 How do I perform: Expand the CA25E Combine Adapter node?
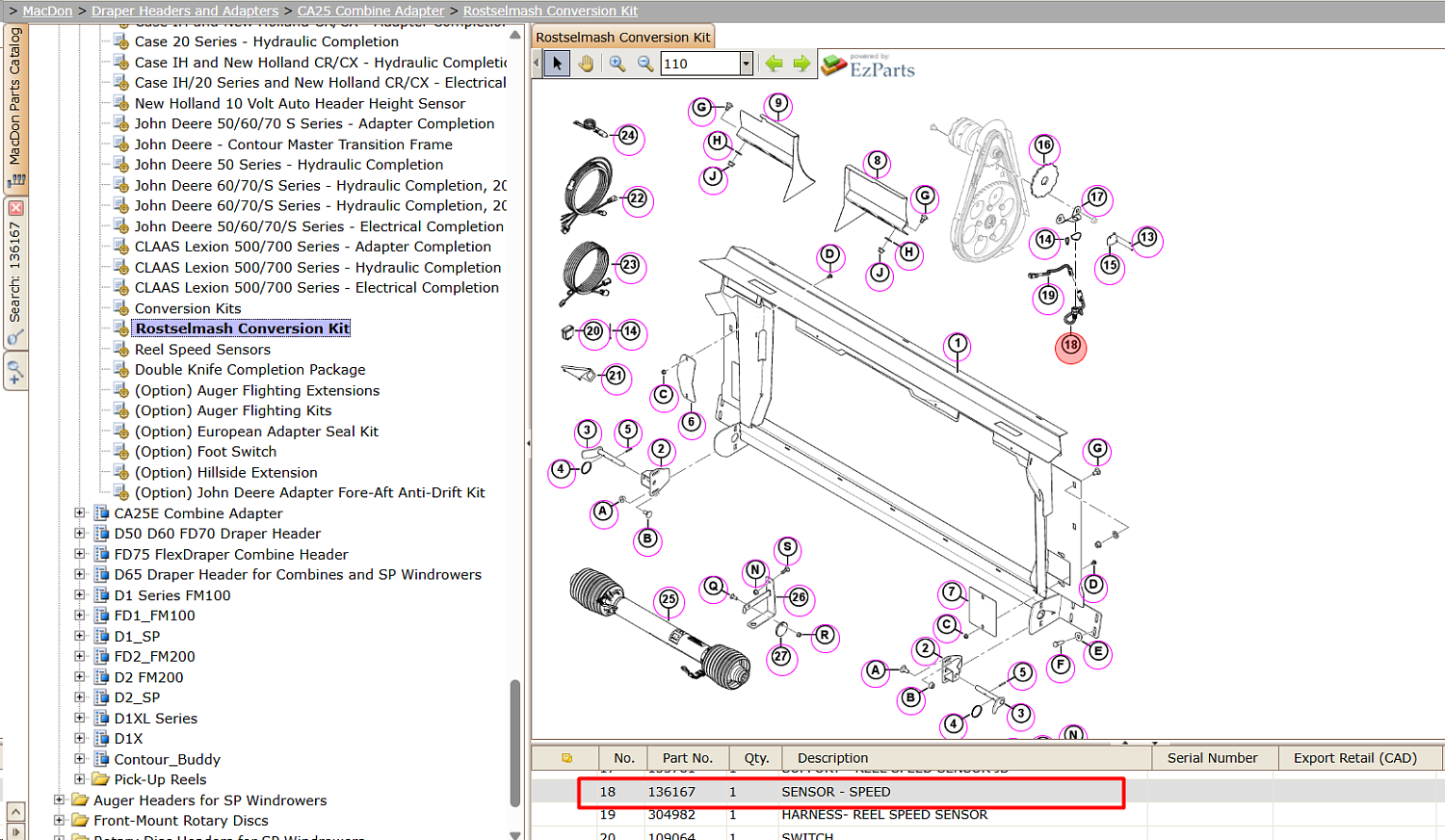80,513
